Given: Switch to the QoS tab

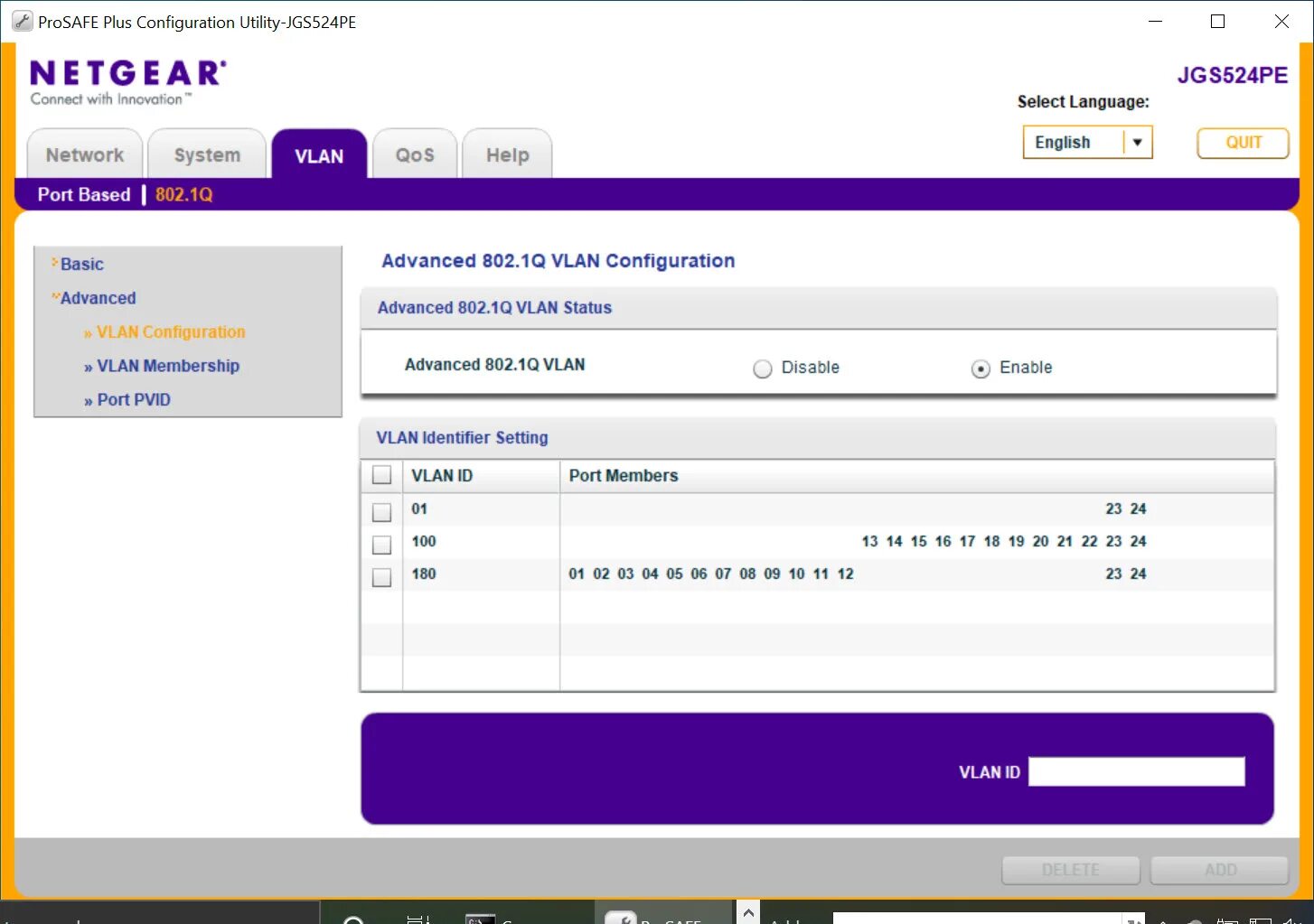Looking at the screenshot, I should pyautogui.click(x=415, y=154).
